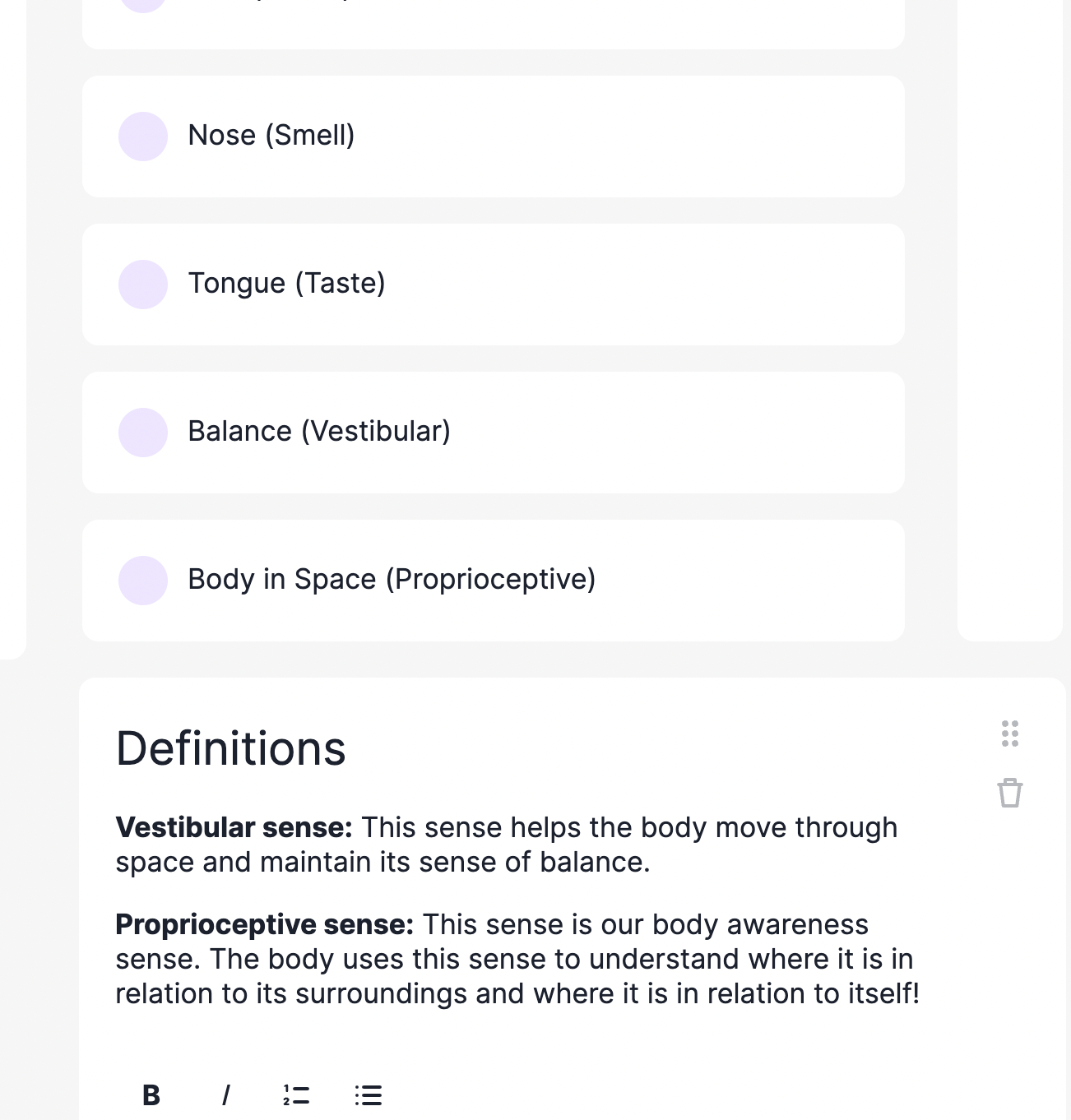Toggle bold formatting in the Definitions editor
This screenshot has width=1071, height=1120.
click(151, 1095)
